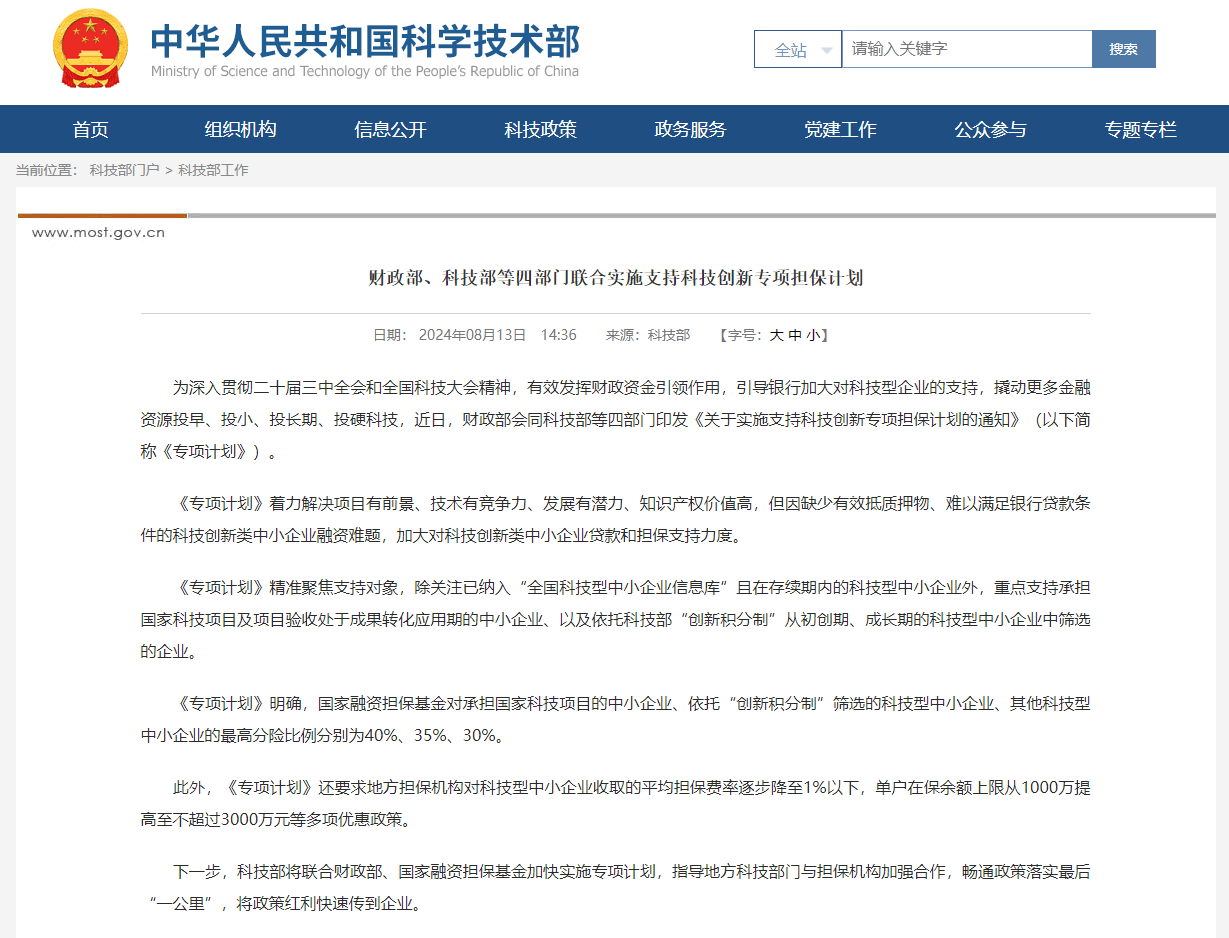Screen dimensions: 1229x938
Task: Click the time text 14:36
Action: pyautogui.click(x=559, y=335)
